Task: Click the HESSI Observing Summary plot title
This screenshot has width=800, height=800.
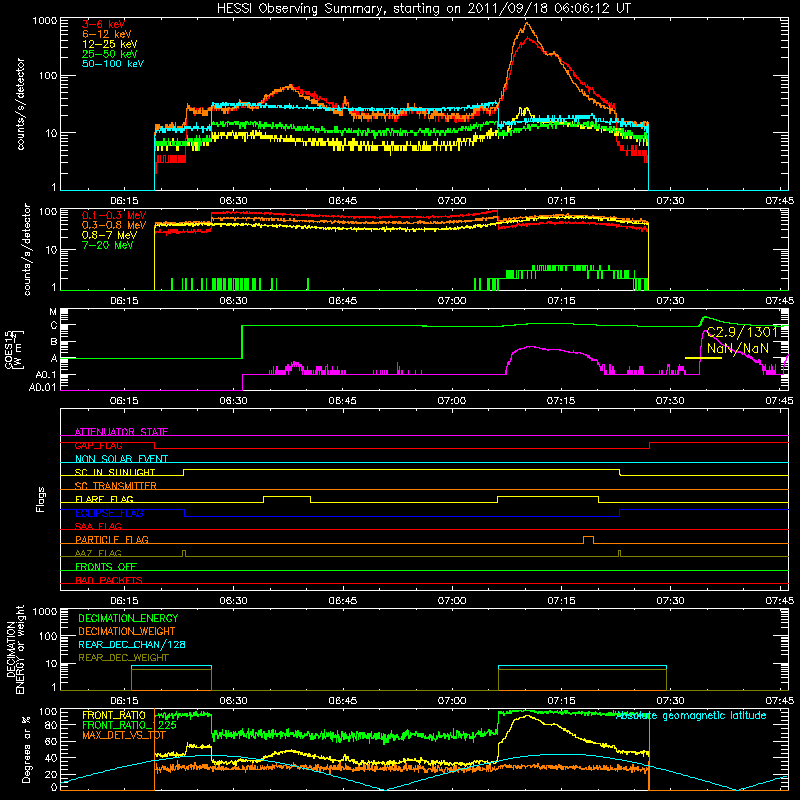Action: click(x=423, y=8)
